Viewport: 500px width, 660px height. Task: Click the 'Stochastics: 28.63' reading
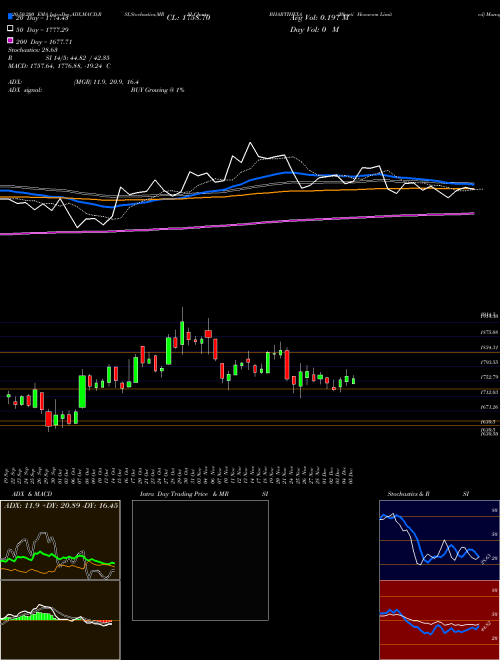tap(33, 50)
